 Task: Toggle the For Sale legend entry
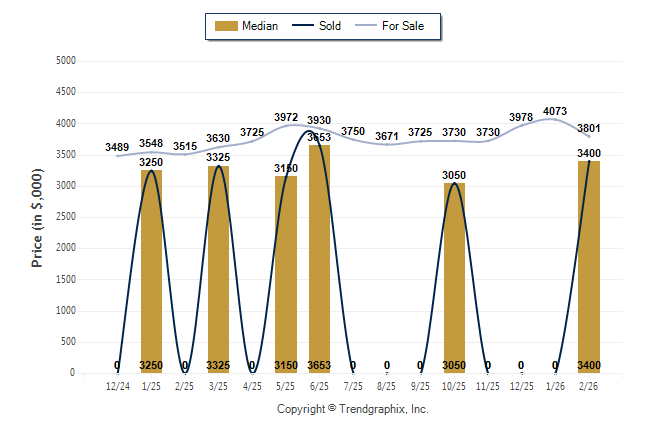[403, 26]
